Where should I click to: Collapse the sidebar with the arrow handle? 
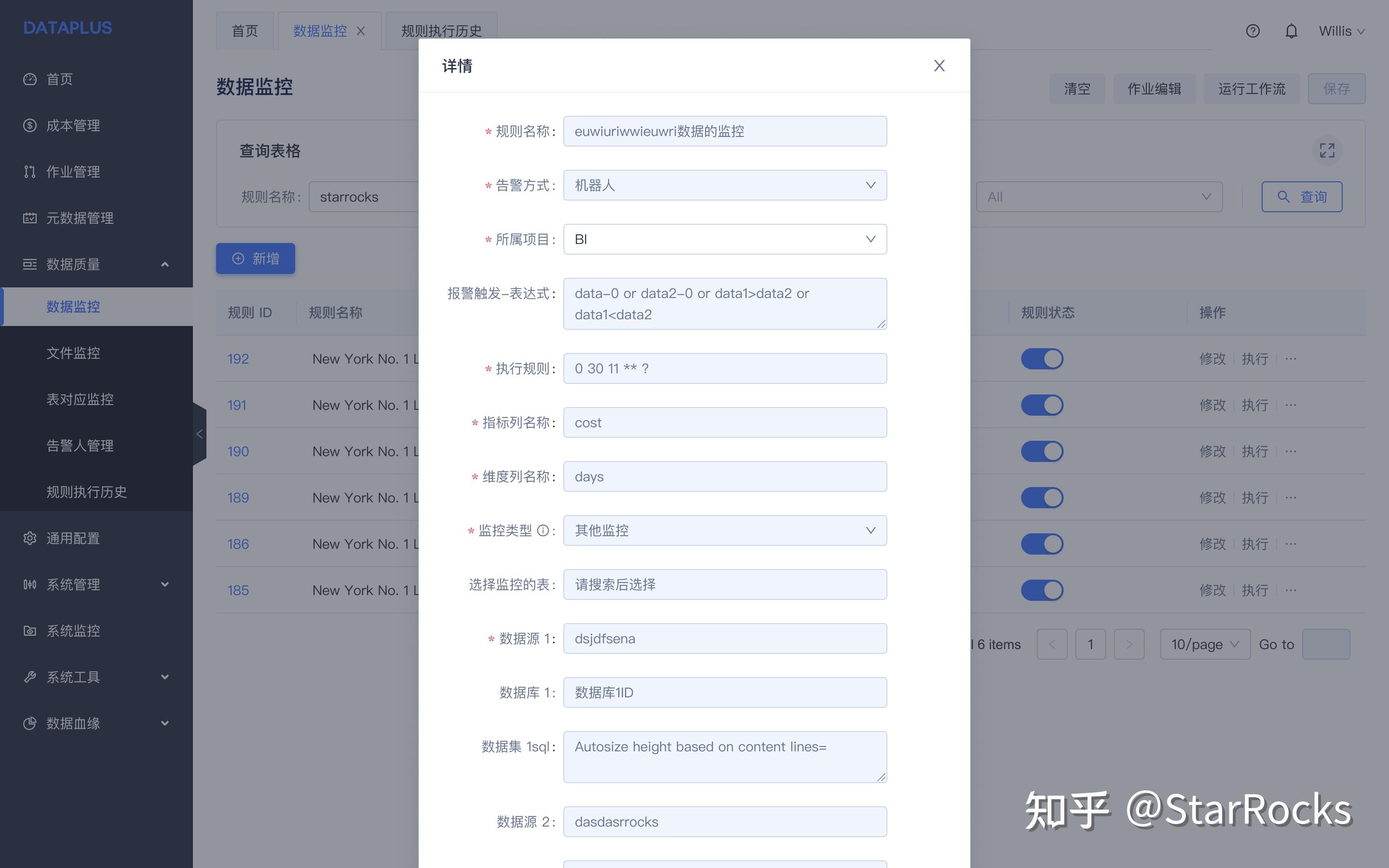coord(199,434)
